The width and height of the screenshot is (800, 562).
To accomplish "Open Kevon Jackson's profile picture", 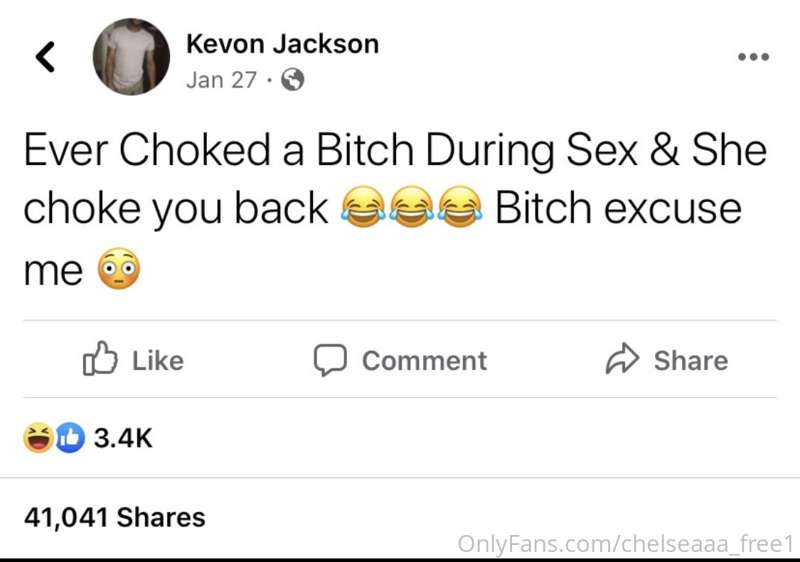I will click(x=131, y=57).
